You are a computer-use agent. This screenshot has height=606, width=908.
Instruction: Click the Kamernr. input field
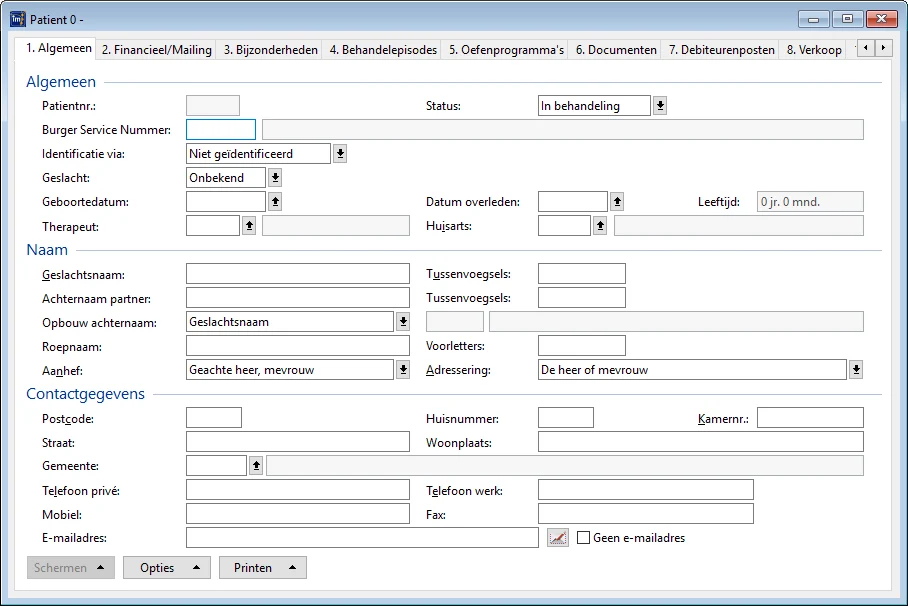click(810, 418)
